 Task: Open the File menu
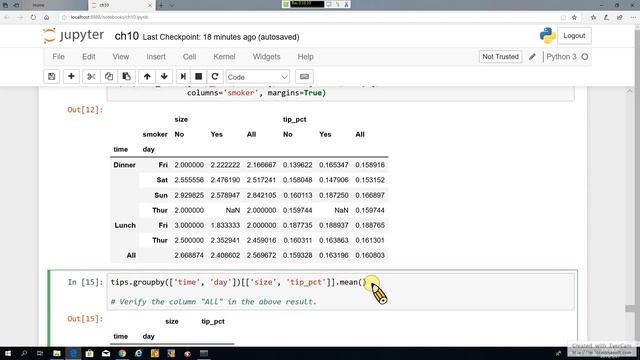[58, 57]
